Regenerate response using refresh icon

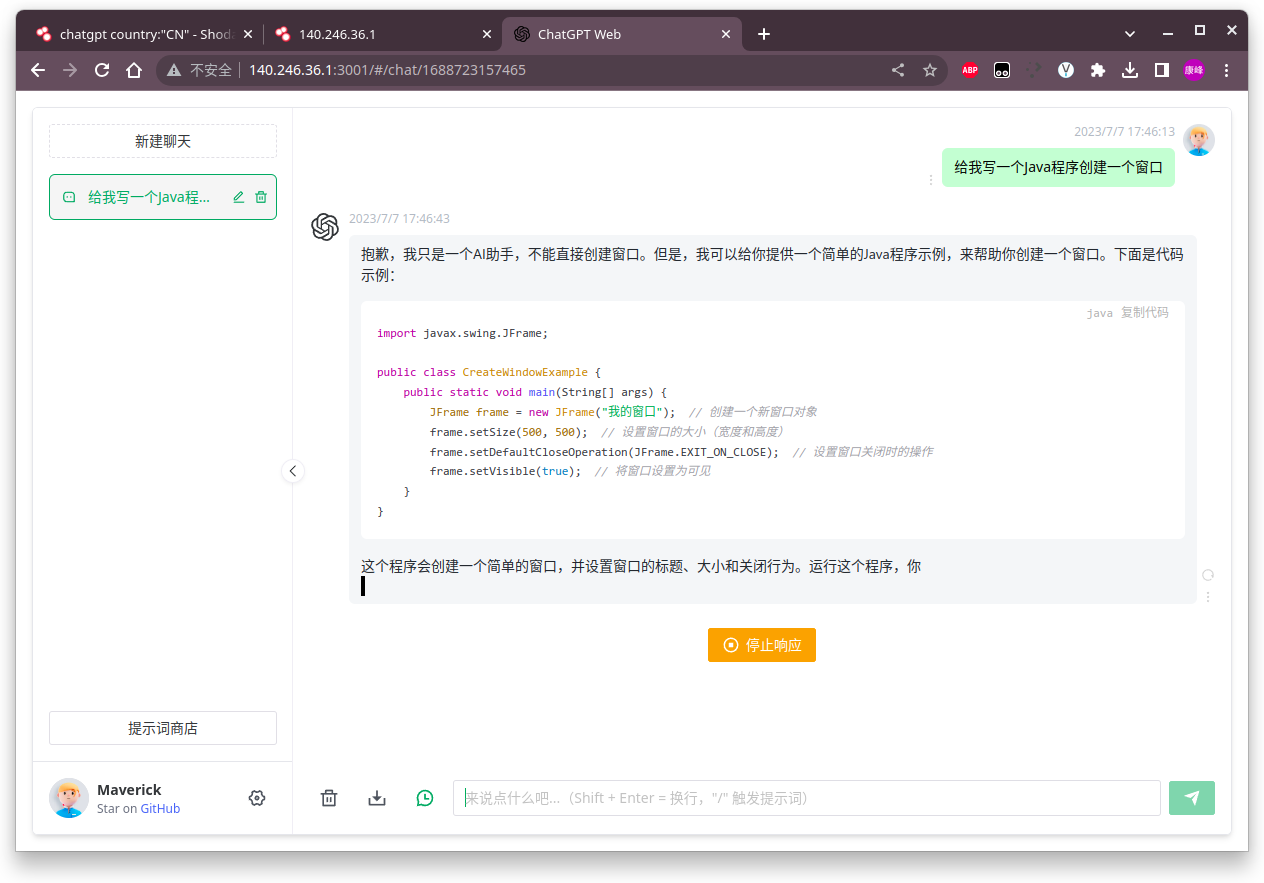click(x=1208, y=575)
